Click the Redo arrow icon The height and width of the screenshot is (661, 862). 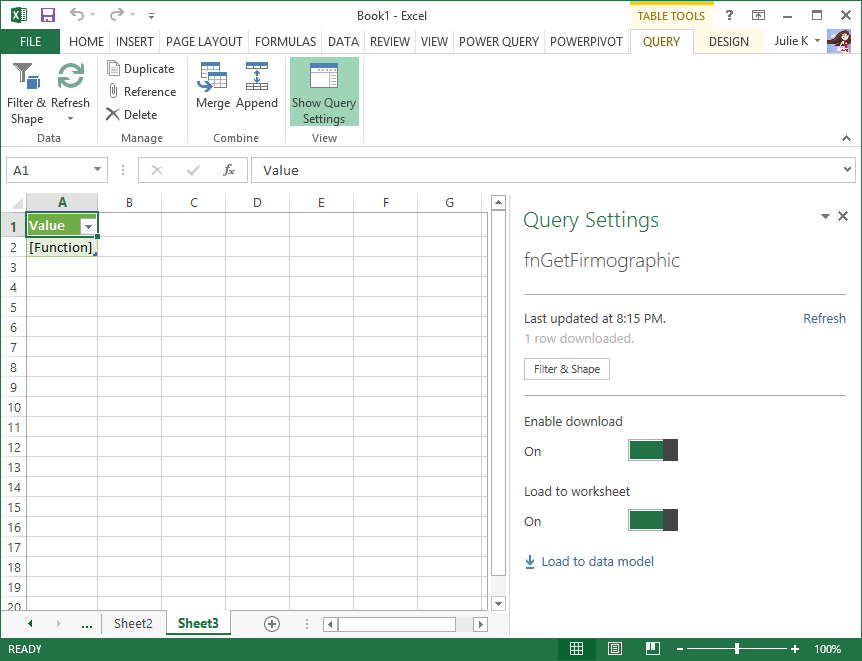(117, 15)
